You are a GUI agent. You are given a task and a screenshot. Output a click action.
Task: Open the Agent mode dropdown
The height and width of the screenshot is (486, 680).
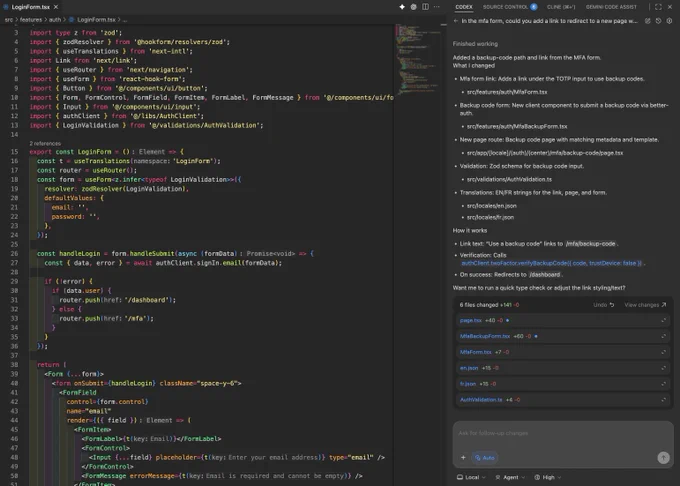pos(510,477)
